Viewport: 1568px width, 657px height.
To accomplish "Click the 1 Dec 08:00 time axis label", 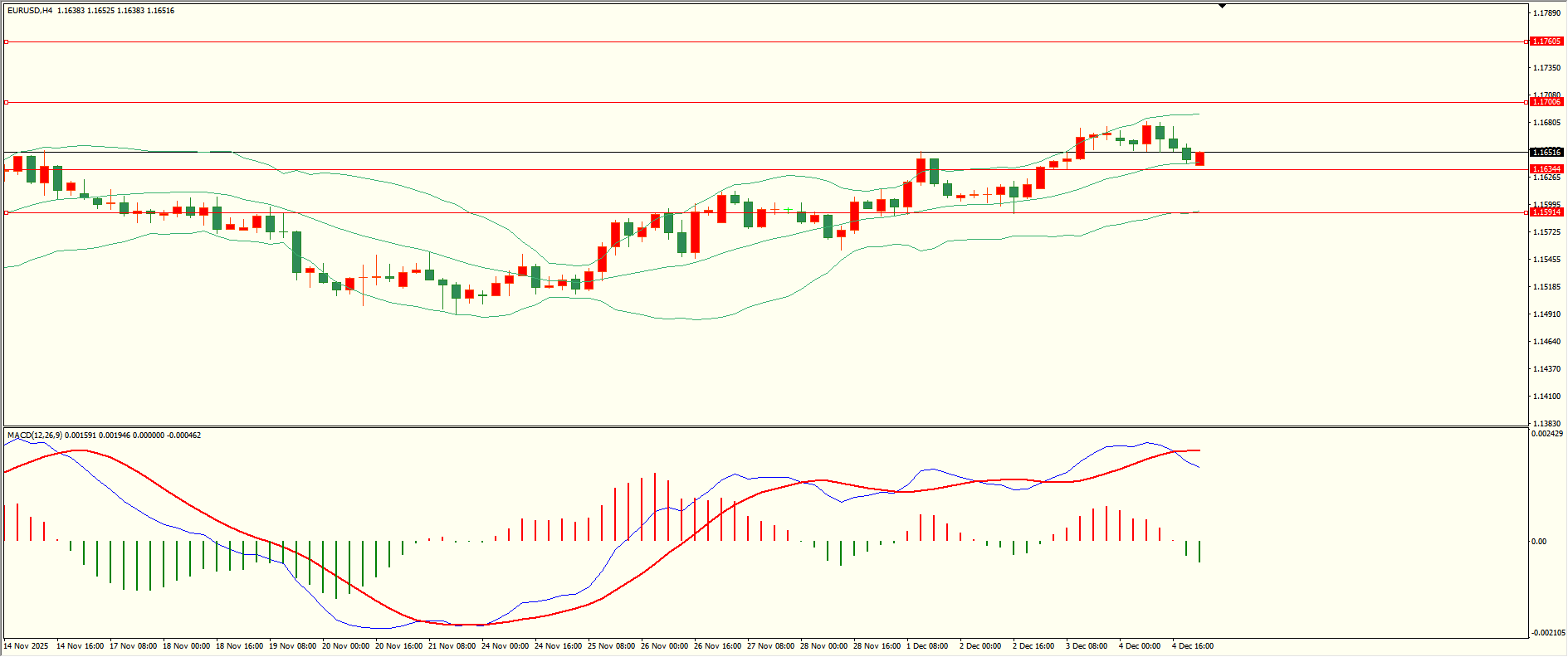I will point(927,646).
